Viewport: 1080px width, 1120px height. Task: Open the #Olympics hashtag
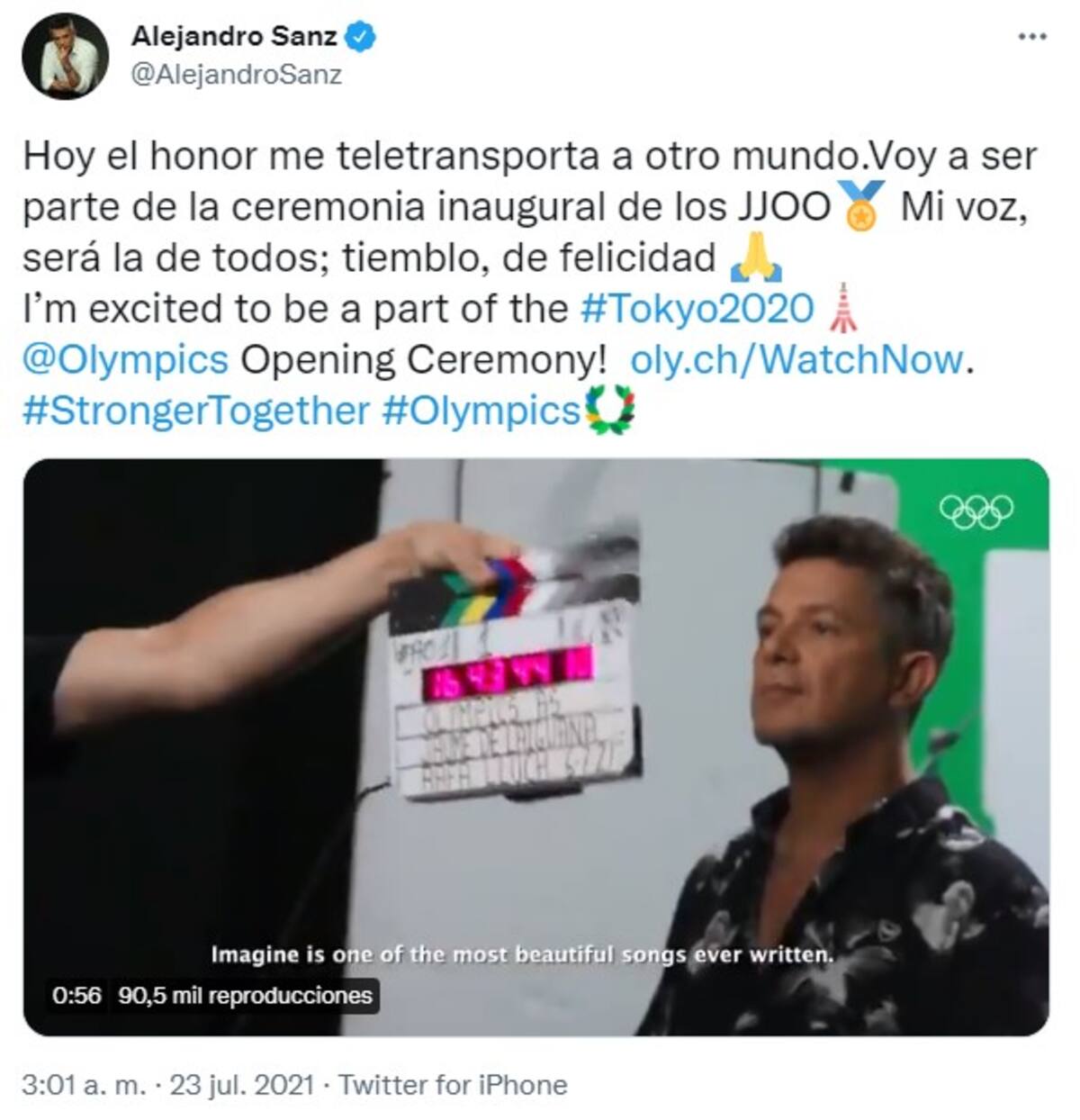(481, 411)
